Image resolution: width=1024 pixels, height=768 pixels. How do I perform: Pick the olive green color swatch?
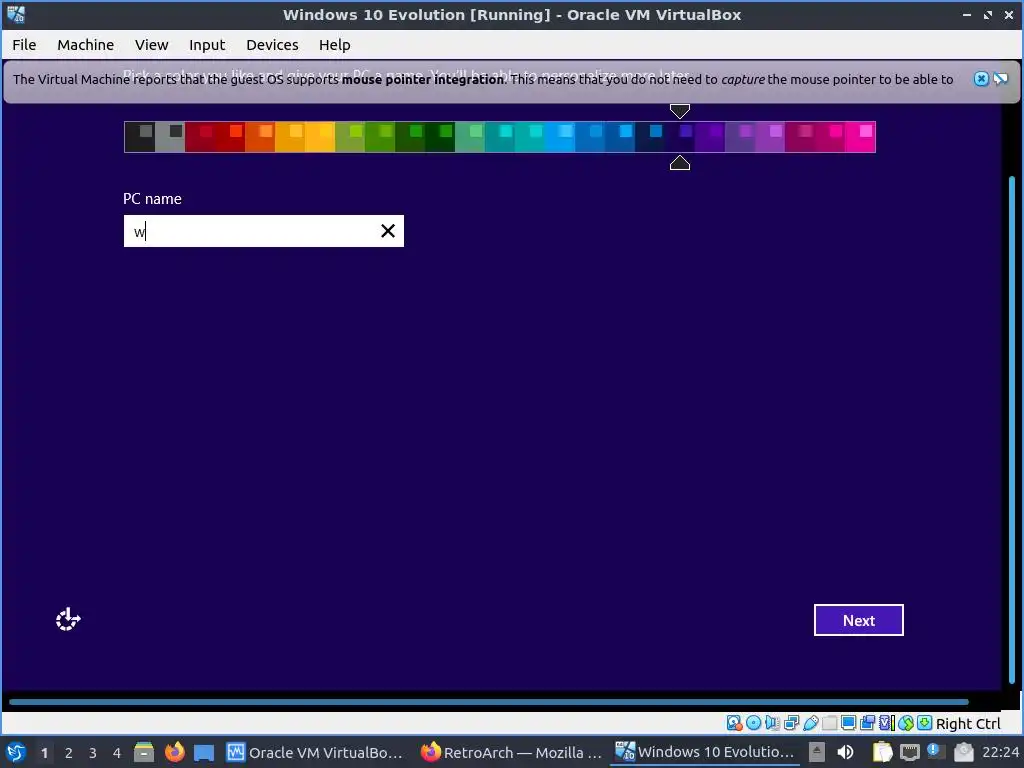point(350,137)
